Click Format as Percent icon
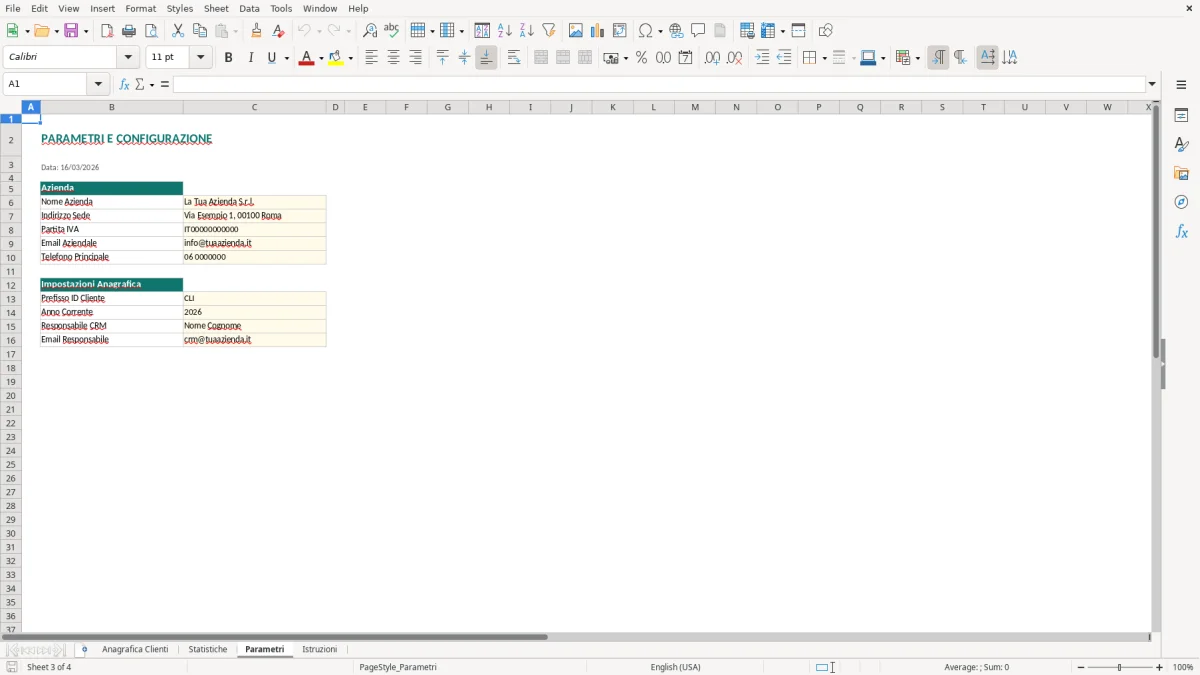 641,58
